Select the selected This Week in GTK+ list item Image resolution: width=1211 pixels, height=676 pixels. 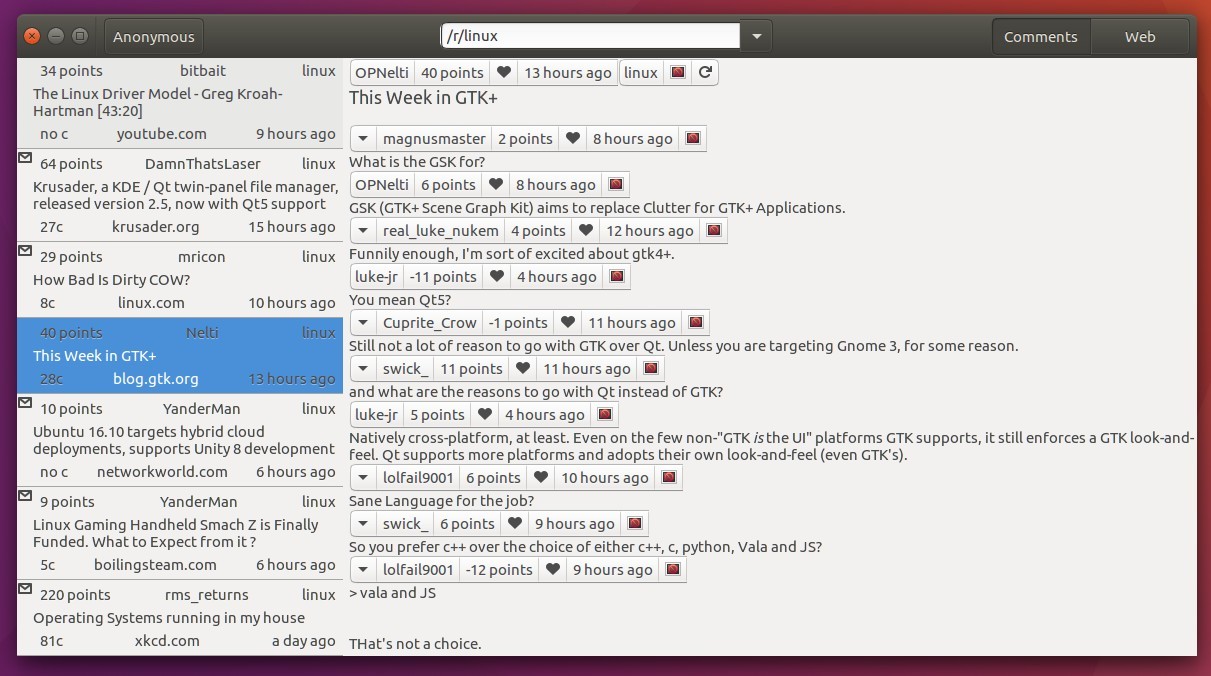point(180,356)
